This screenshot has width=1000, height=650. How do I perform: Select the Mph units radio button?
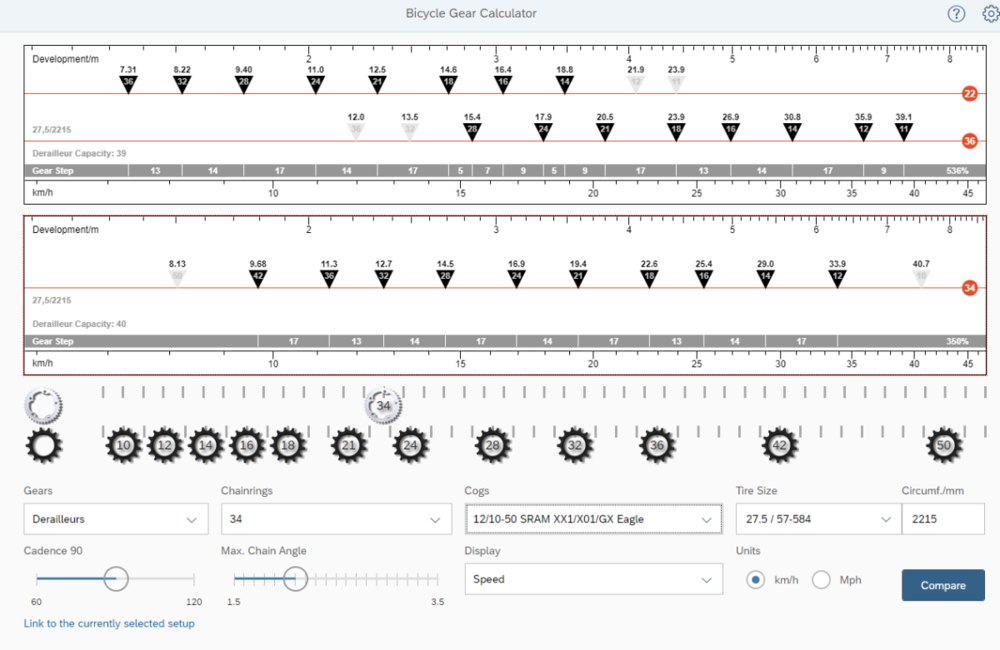pos(821,580)
